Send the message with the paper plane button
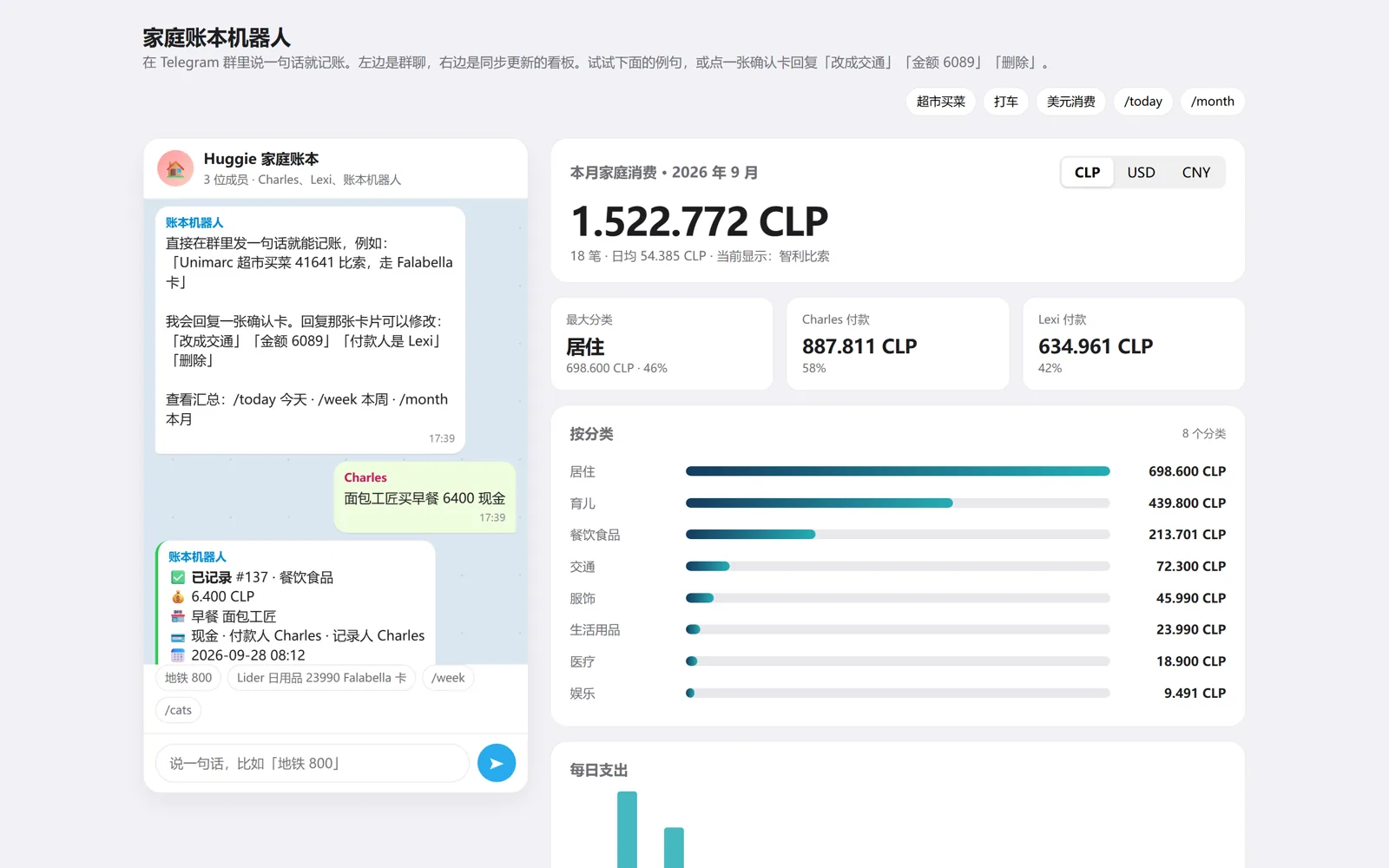Screen dimensions: 1389x868 [x=497, y=763]
